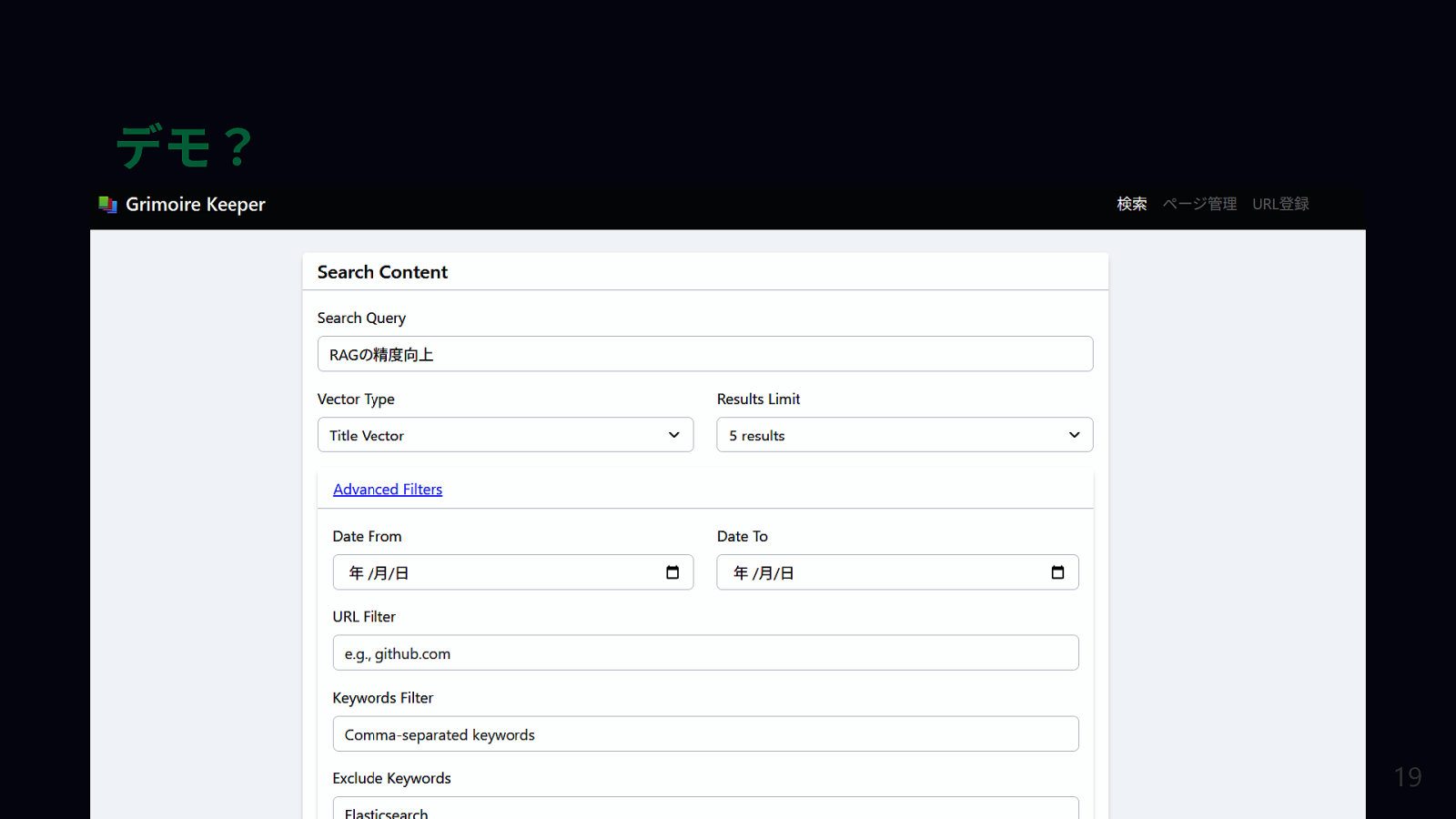The height and width of the screenshot is (819, 1456).
Task: Focus the Search Query input field
Action: pos(704,354)
